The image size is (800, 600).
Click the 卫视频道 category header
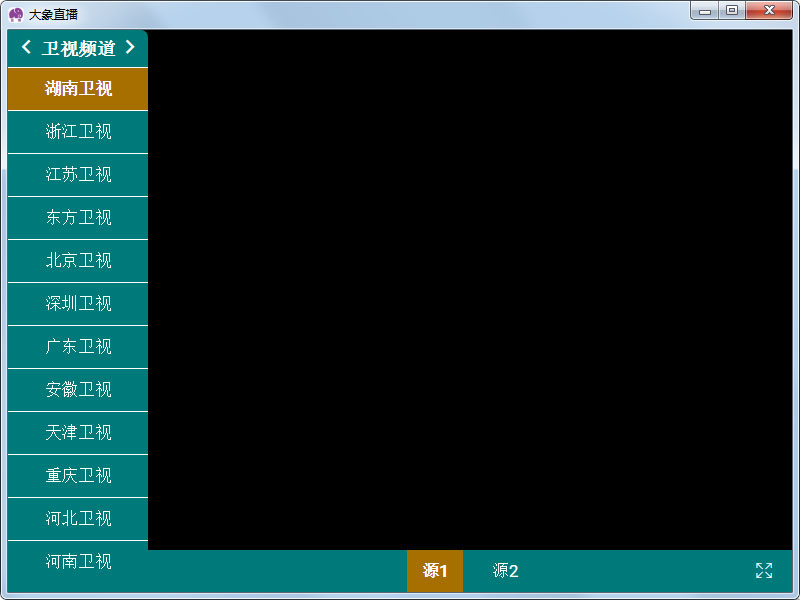pyautogui.click(x=78, y=48)
